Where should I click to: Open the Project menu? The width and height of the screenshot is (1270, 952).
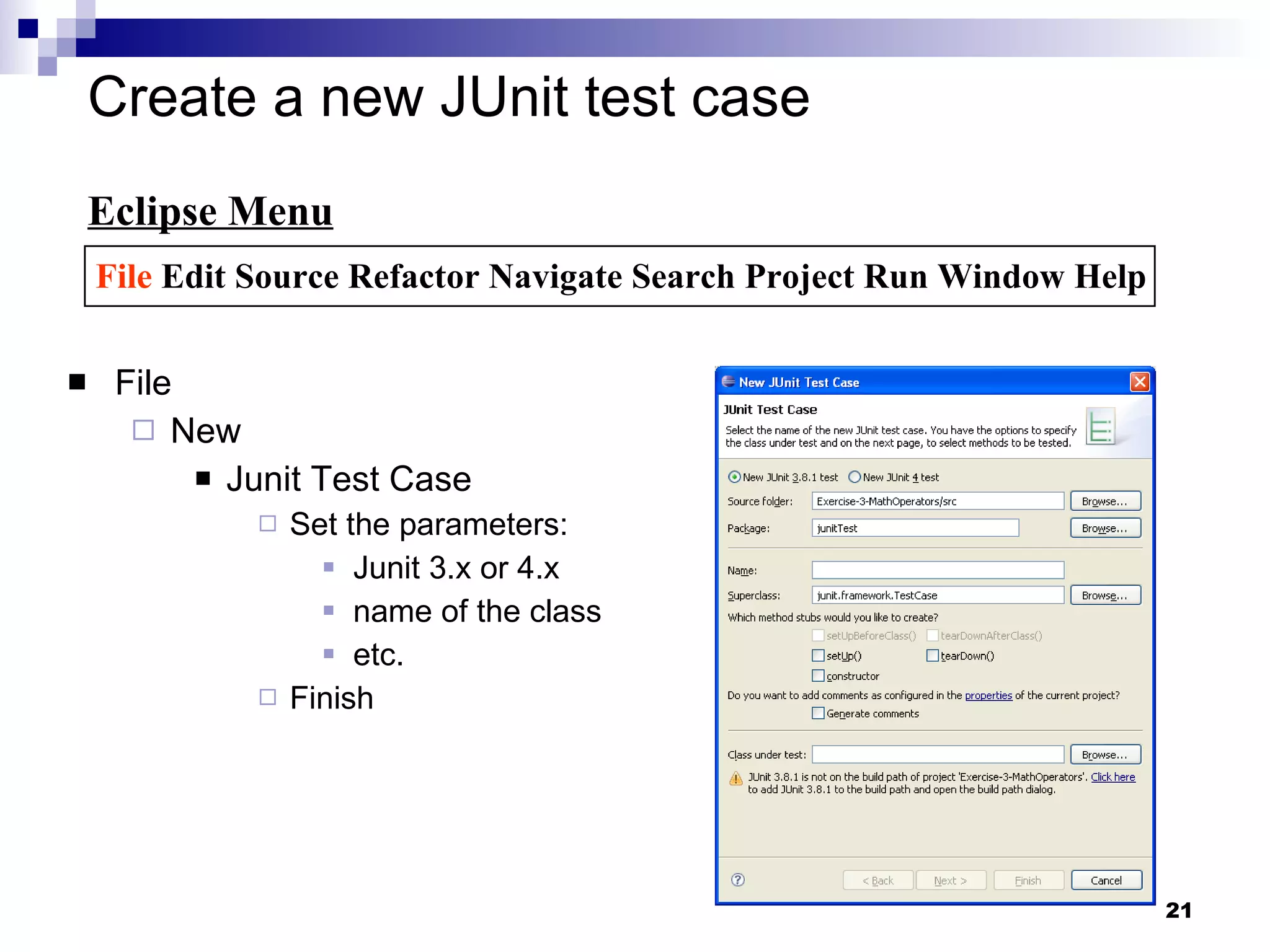click(799, 276)
